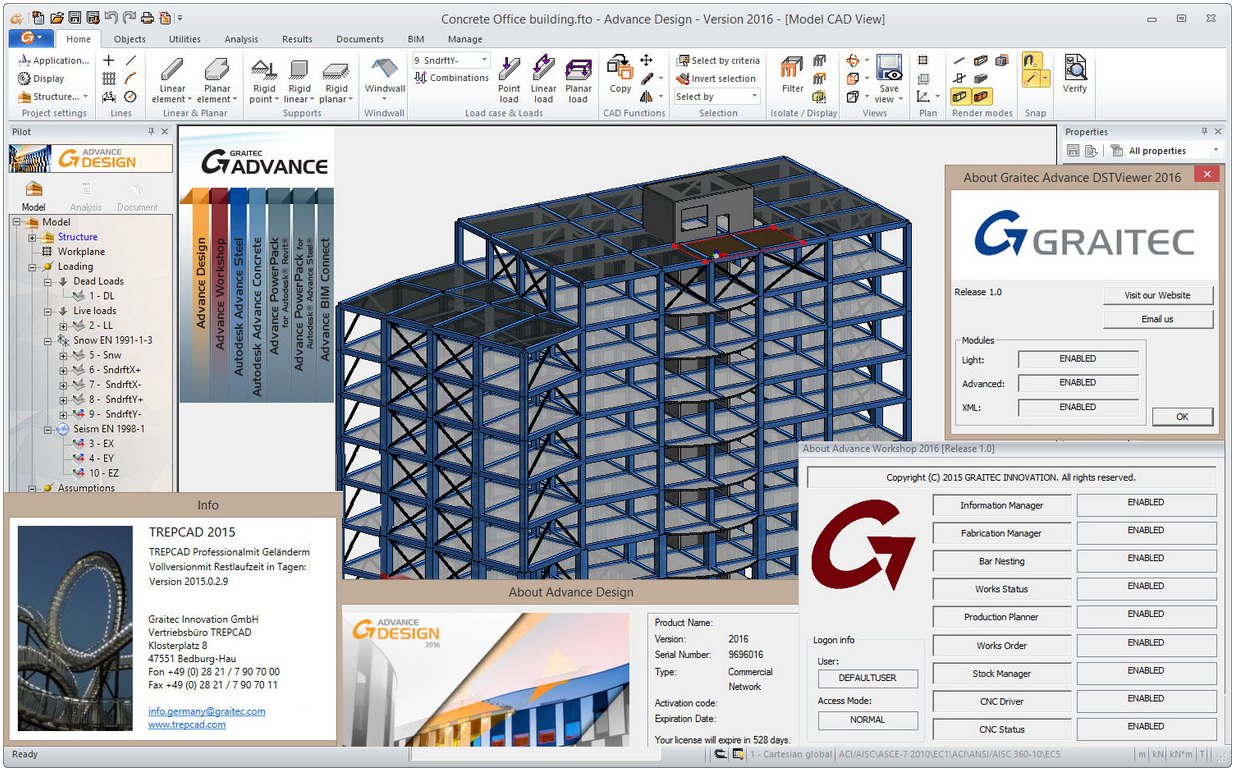Close the About Graitec Advance DSTViewer dialog
The height and width of the screenshot is (769, 1234).
click(1208, 175)
